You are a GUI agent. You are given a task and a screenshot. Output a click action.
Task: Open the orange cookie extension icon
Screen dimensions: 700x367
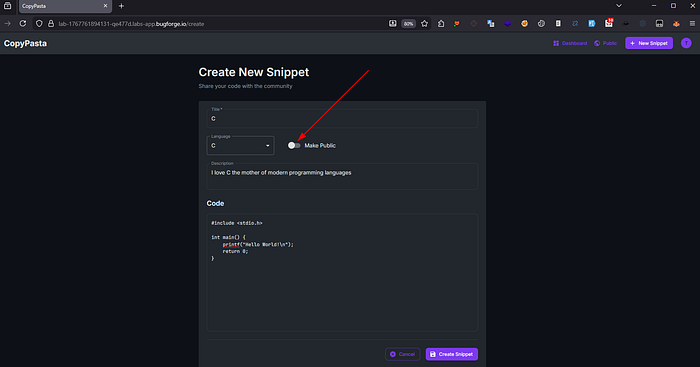525,24
